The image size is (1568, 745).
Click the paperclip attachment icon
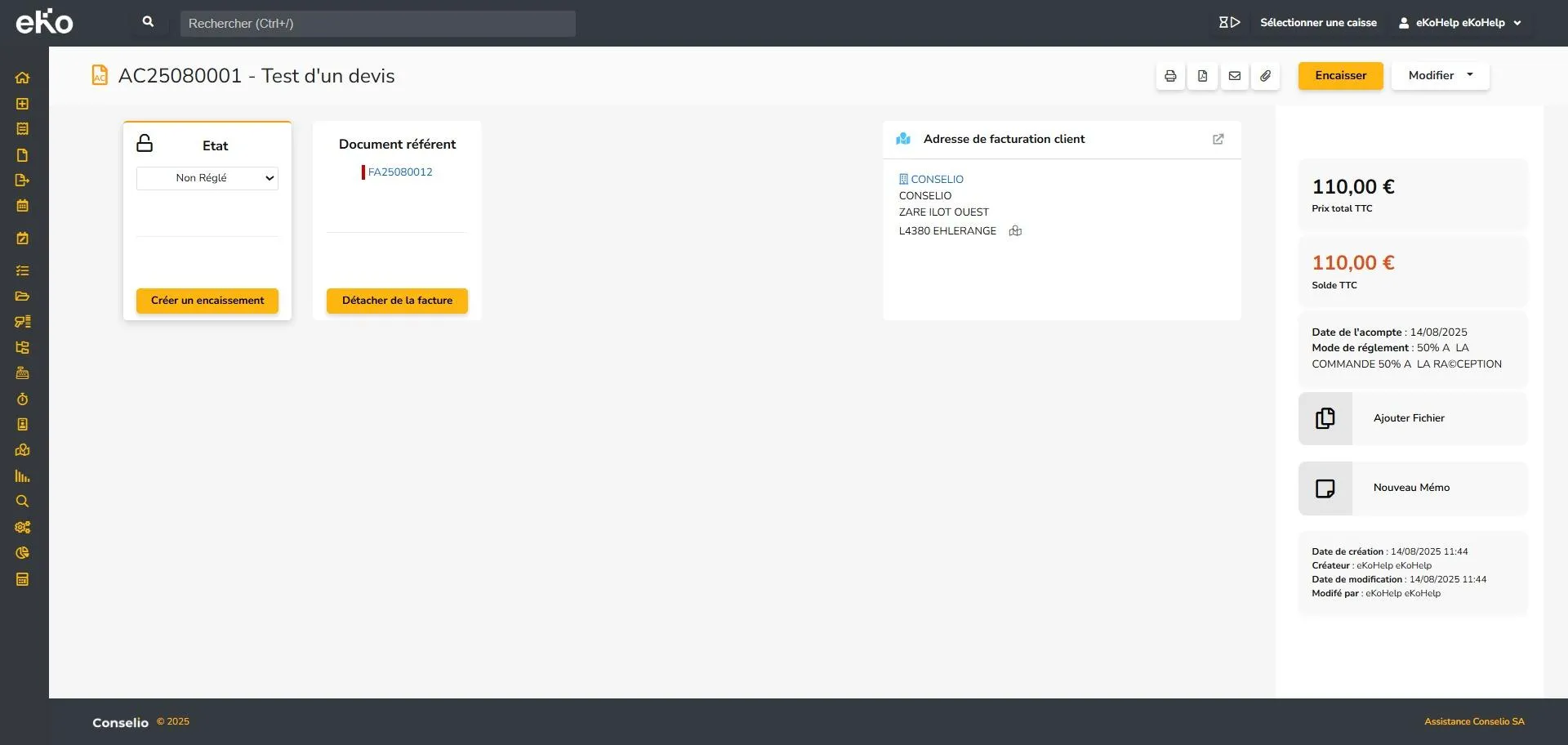pos(1265,76)
